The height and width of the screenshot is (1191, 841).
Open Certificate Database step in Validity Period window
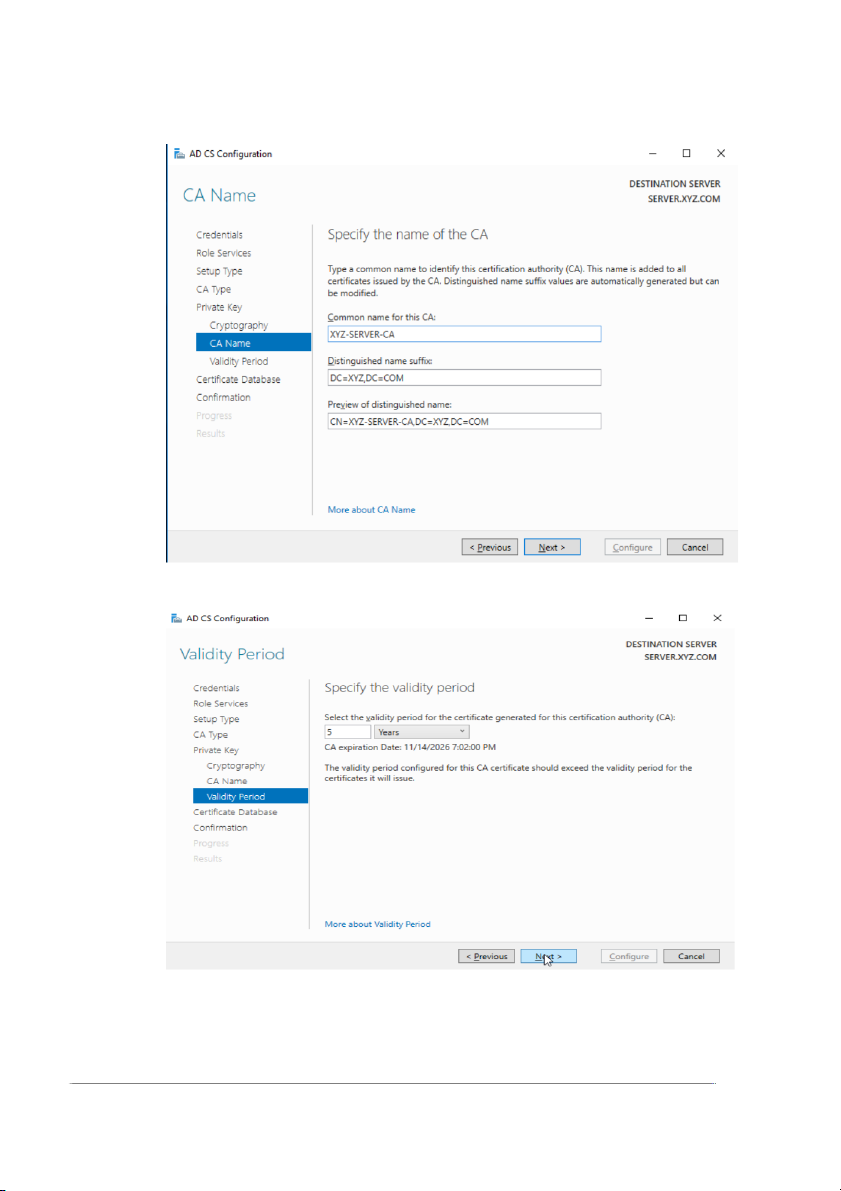click(x=235, y=812)
